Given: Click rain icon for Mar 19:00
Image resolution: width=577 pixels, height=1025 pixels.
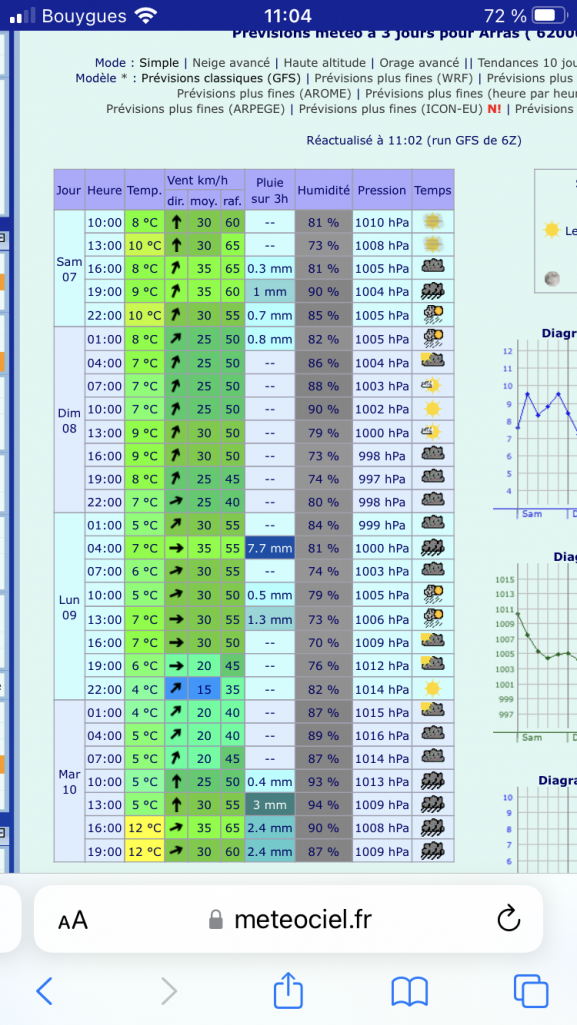Looking at the screenshot, I should (433, 851).
